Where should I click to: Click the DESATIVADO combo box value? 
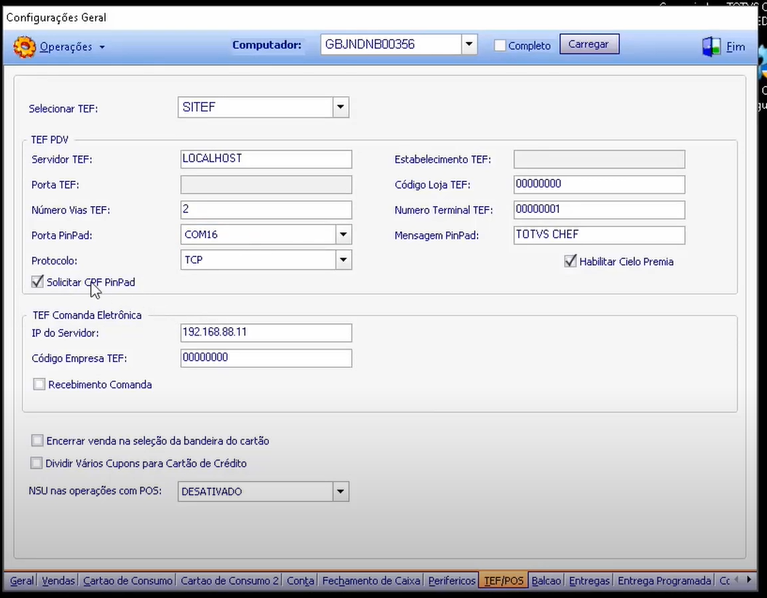(255, 491)
